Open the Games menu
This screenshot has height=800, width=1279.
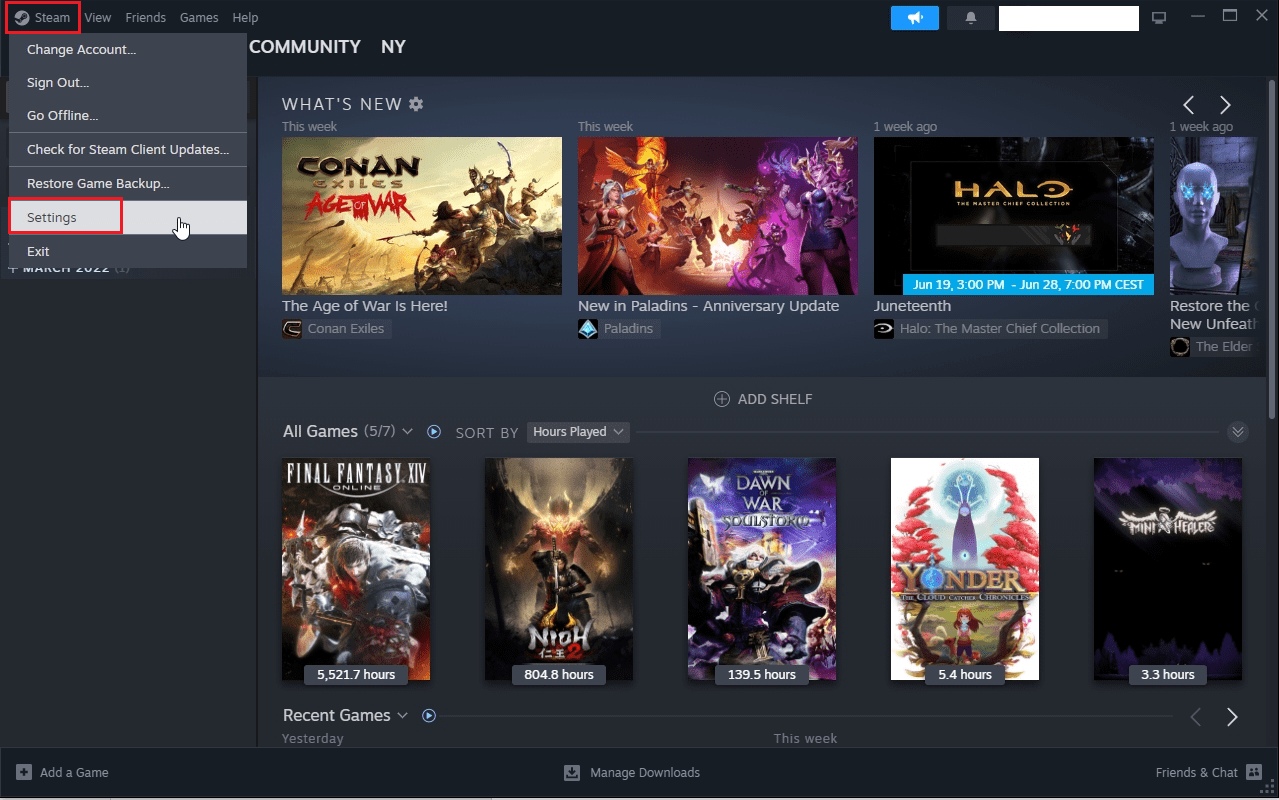pyautogui.click(x=199, y=17)
